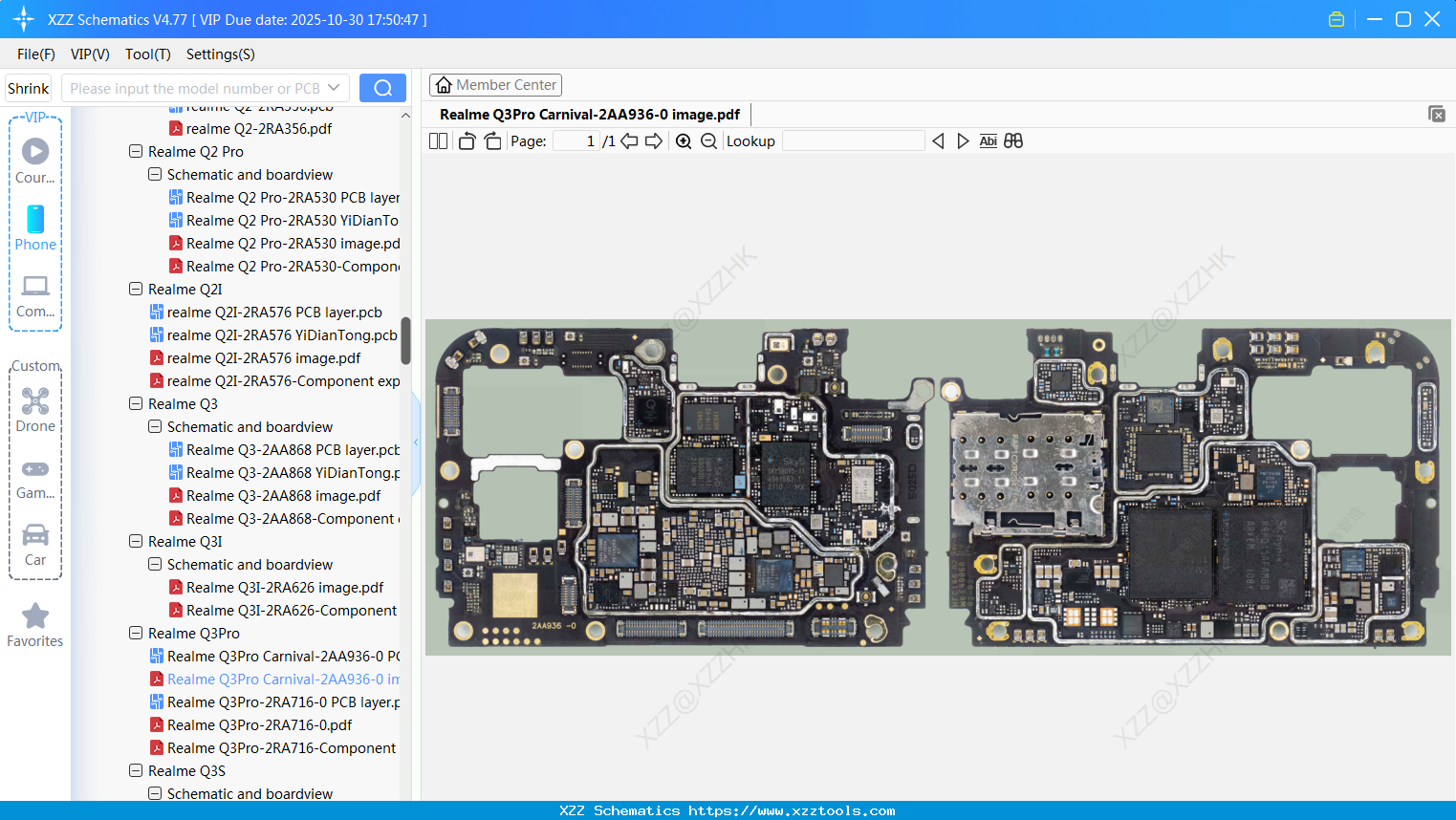Go to the next page arrow
Screen dimensions: 1456x820
654,141
